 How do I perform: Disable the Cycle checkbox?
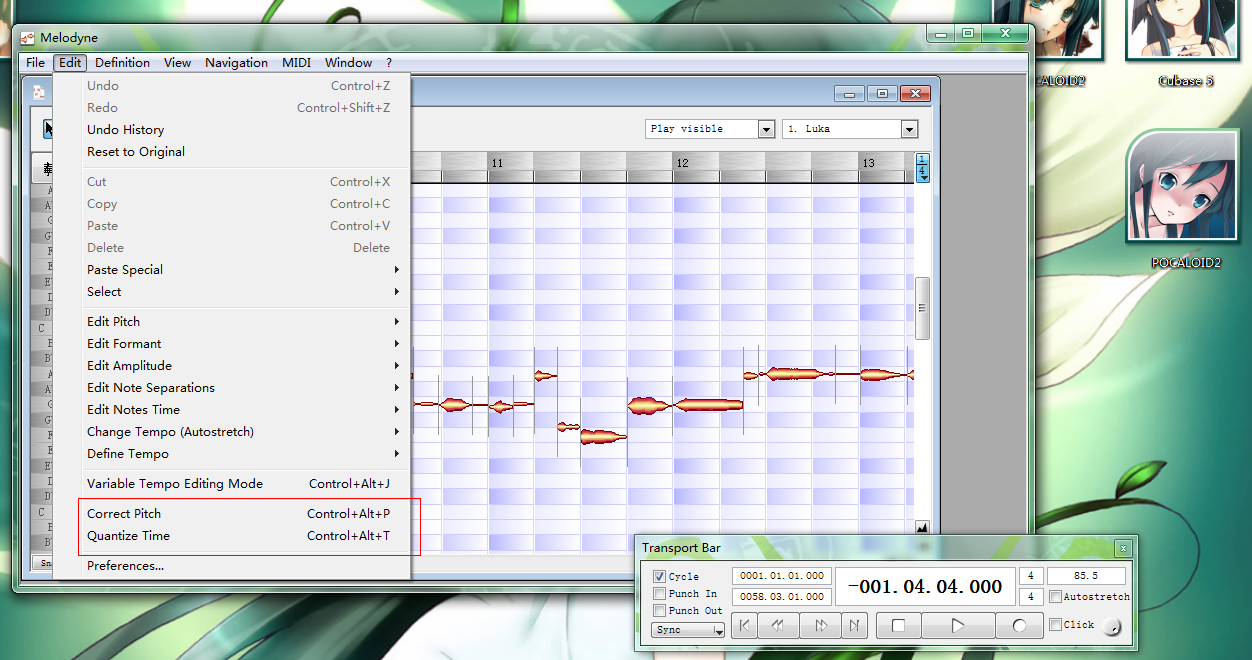659,577
